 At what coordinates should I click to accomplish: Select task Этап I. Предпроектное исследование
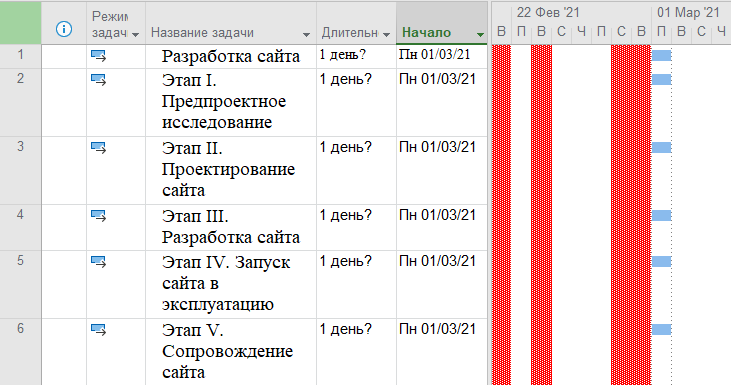[231, 103]
